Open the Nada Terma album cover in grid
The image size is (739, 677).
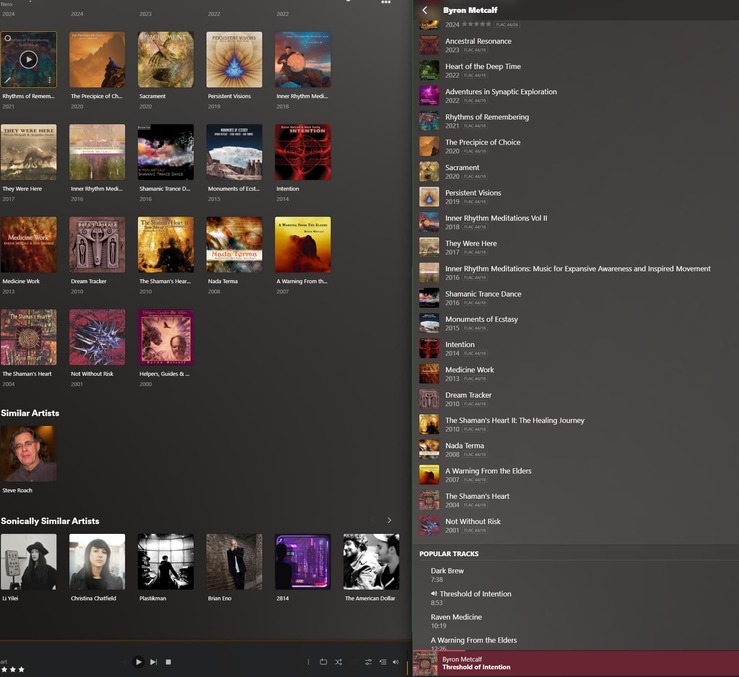tap(234, 245)
